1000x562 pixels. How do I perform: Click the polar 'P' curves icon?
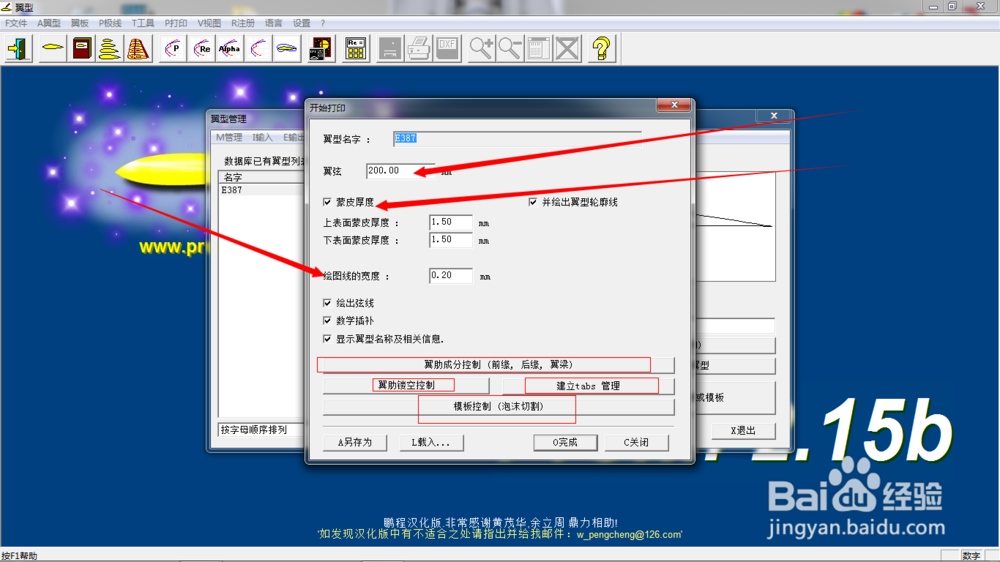[x=172, y=48]
